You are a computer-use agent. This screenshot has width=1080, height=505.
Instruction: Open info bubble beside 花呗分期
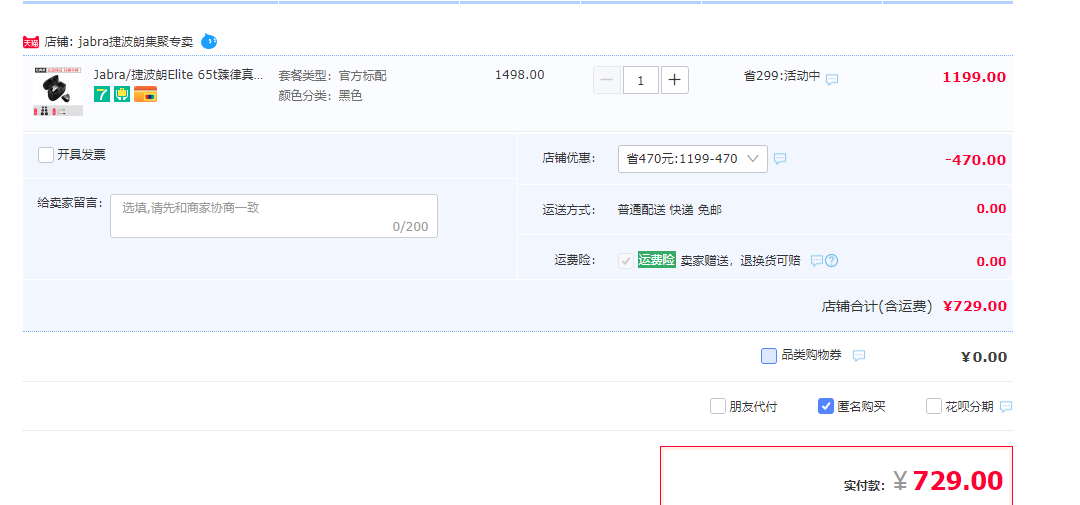(x=1006, y=406)
